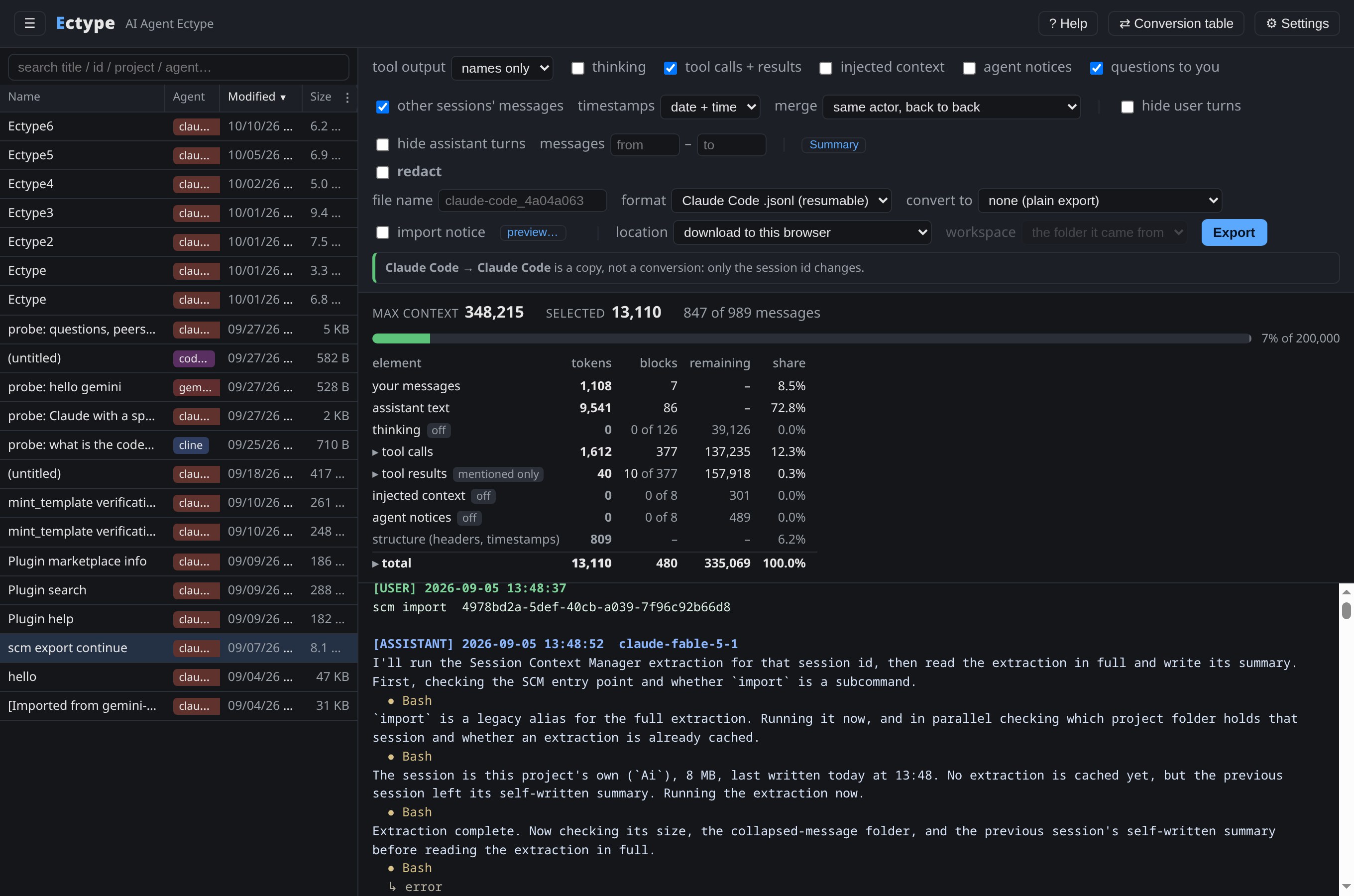
Task: Click the messages from field
Action: (x=645, y=144)
